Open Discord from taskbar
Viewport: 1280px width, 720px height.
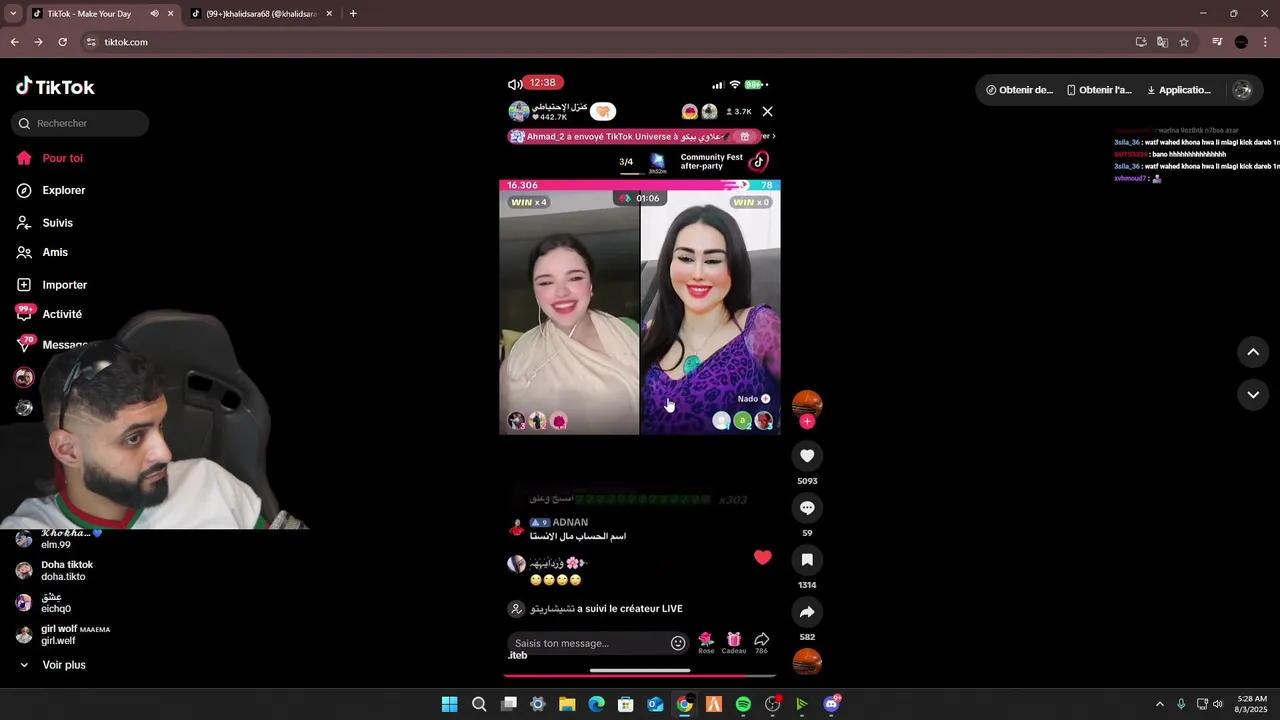(x=831, y=704)
